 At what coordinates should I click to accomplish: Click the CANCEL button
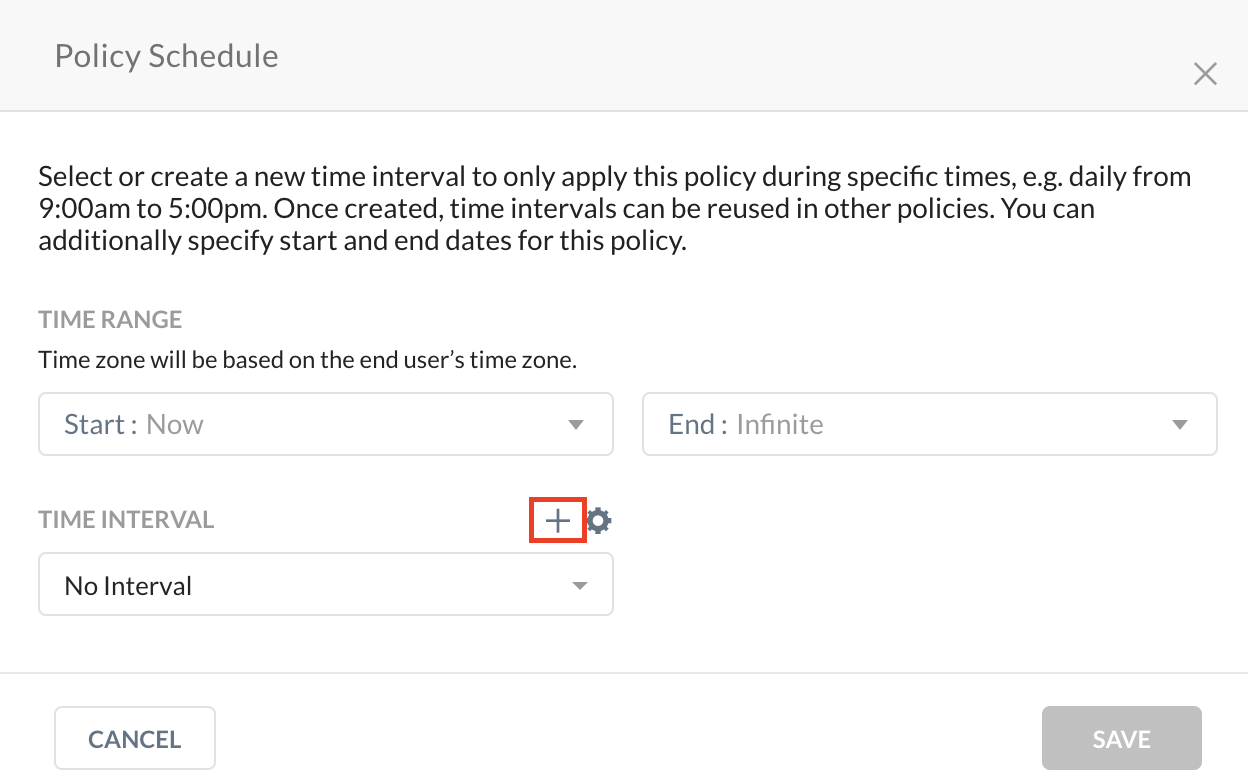pos(135,739)
